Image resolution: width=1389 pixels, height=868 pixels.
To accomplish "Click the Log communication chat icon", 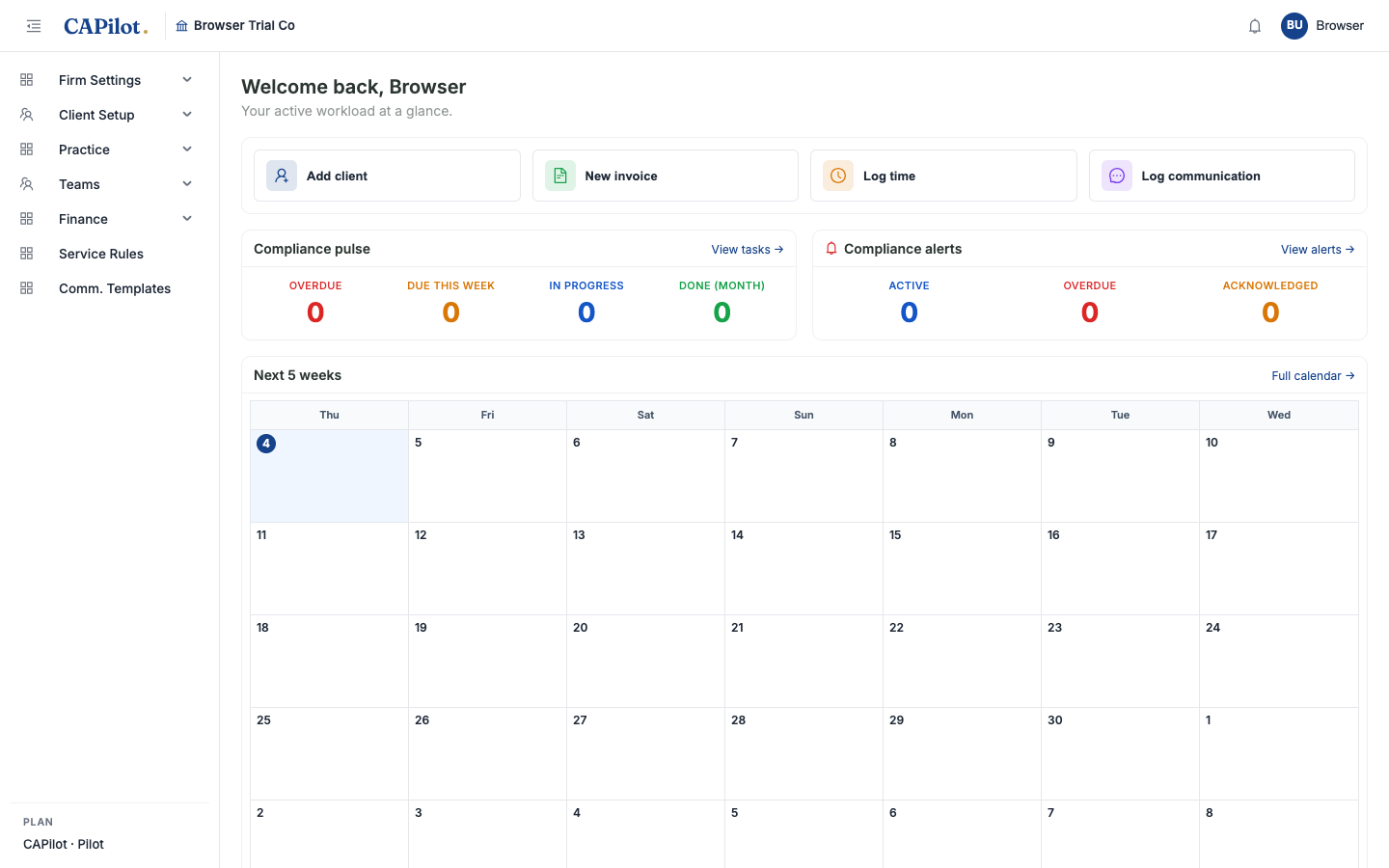I will 1117,176.
